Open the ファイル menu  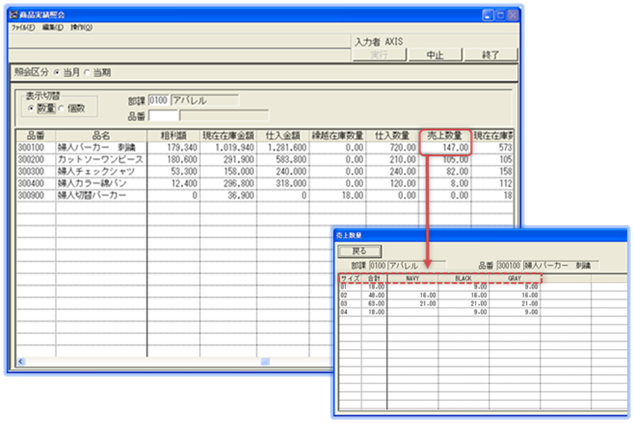tap(21, 28)
